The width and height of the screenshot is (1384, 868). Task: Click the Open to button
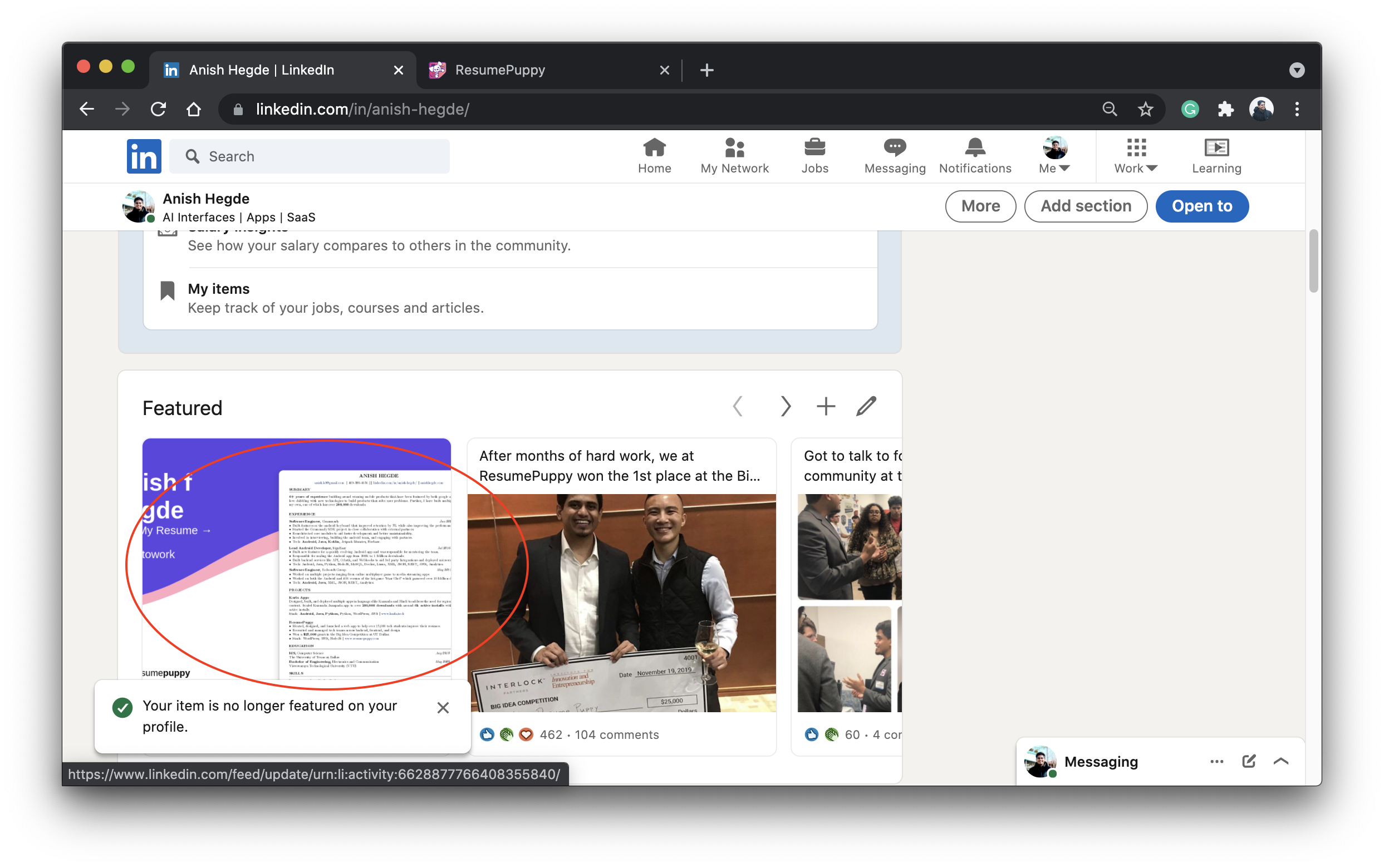tap(1201, 206)
